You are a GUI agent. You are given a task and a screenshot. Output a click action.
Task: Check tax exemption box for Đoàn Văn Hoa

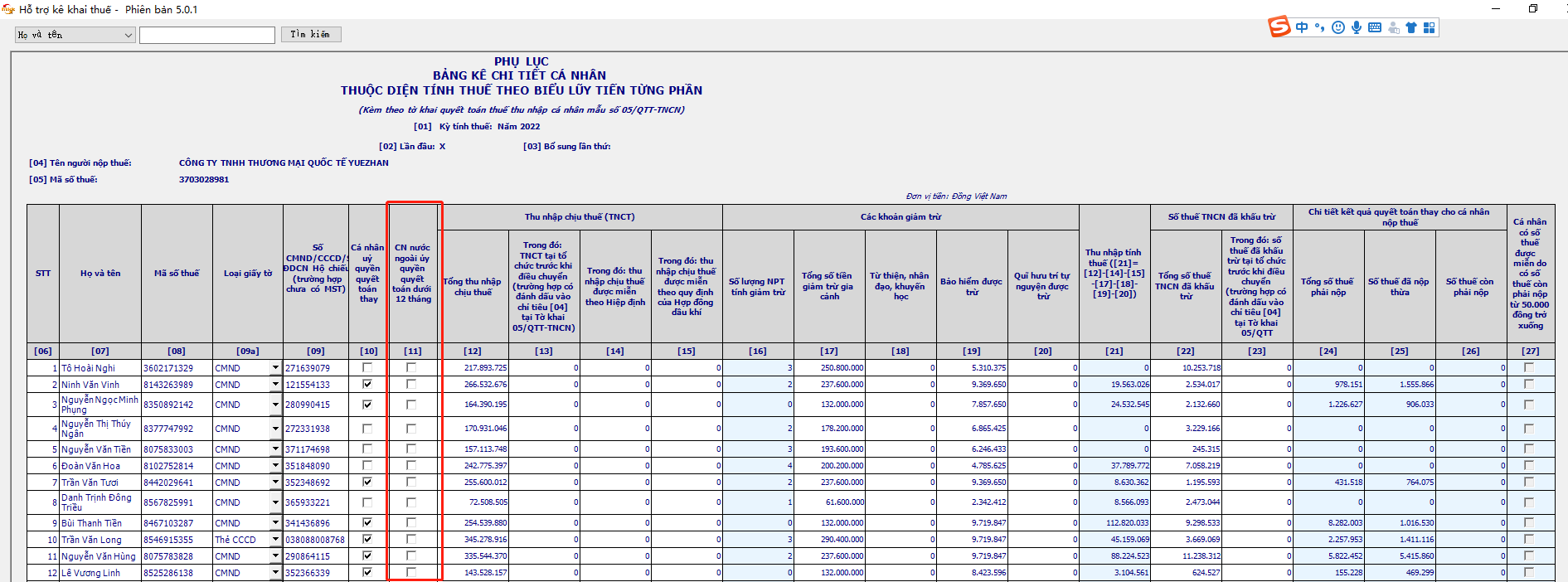click(1529, 465)
